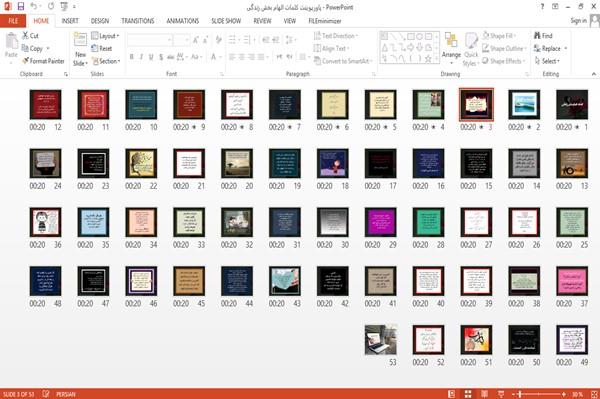
Task: Open the FILEminimizer tab
Action: [325, 21]
